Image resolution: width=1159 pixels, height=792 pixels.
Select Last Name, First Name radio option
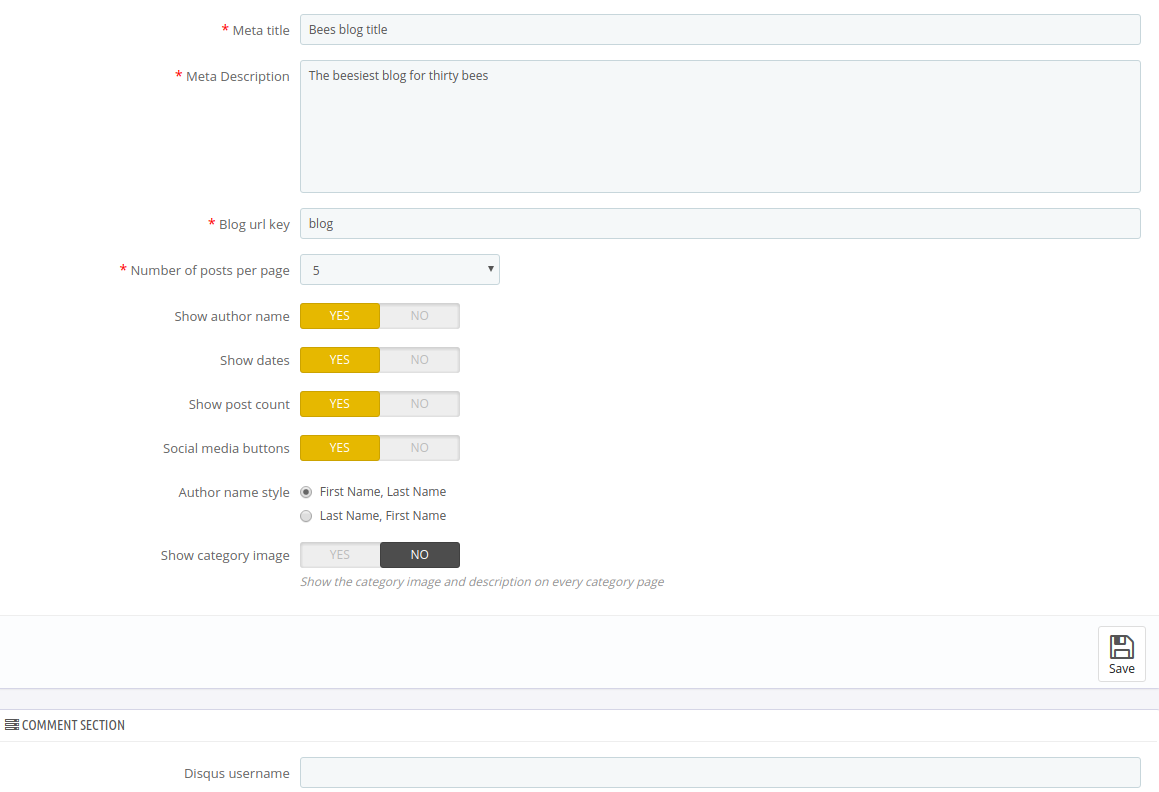306,516
